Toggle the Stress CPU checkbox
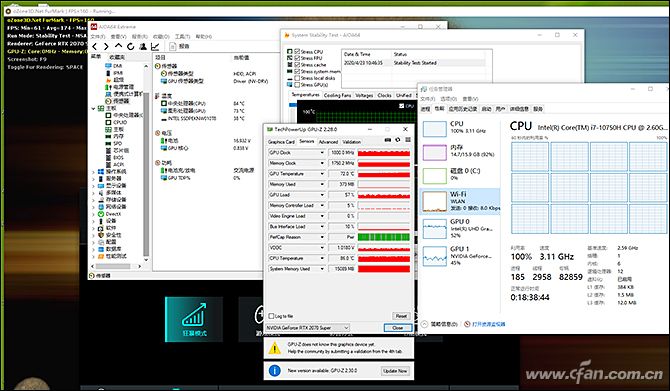 pos(297,52)
